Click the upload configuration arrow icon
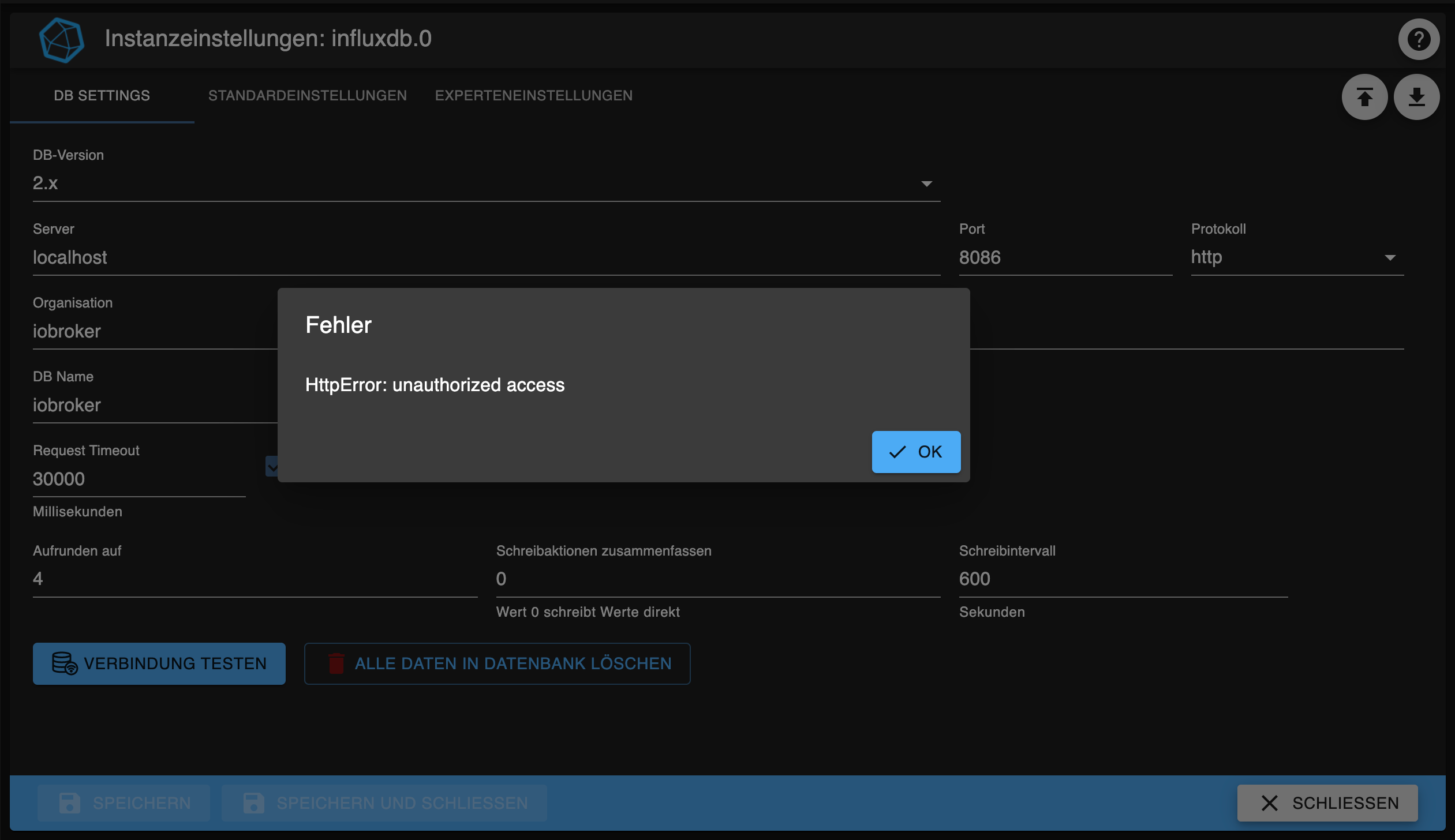Viewport: 1455px width, 840px height. 1364,97
